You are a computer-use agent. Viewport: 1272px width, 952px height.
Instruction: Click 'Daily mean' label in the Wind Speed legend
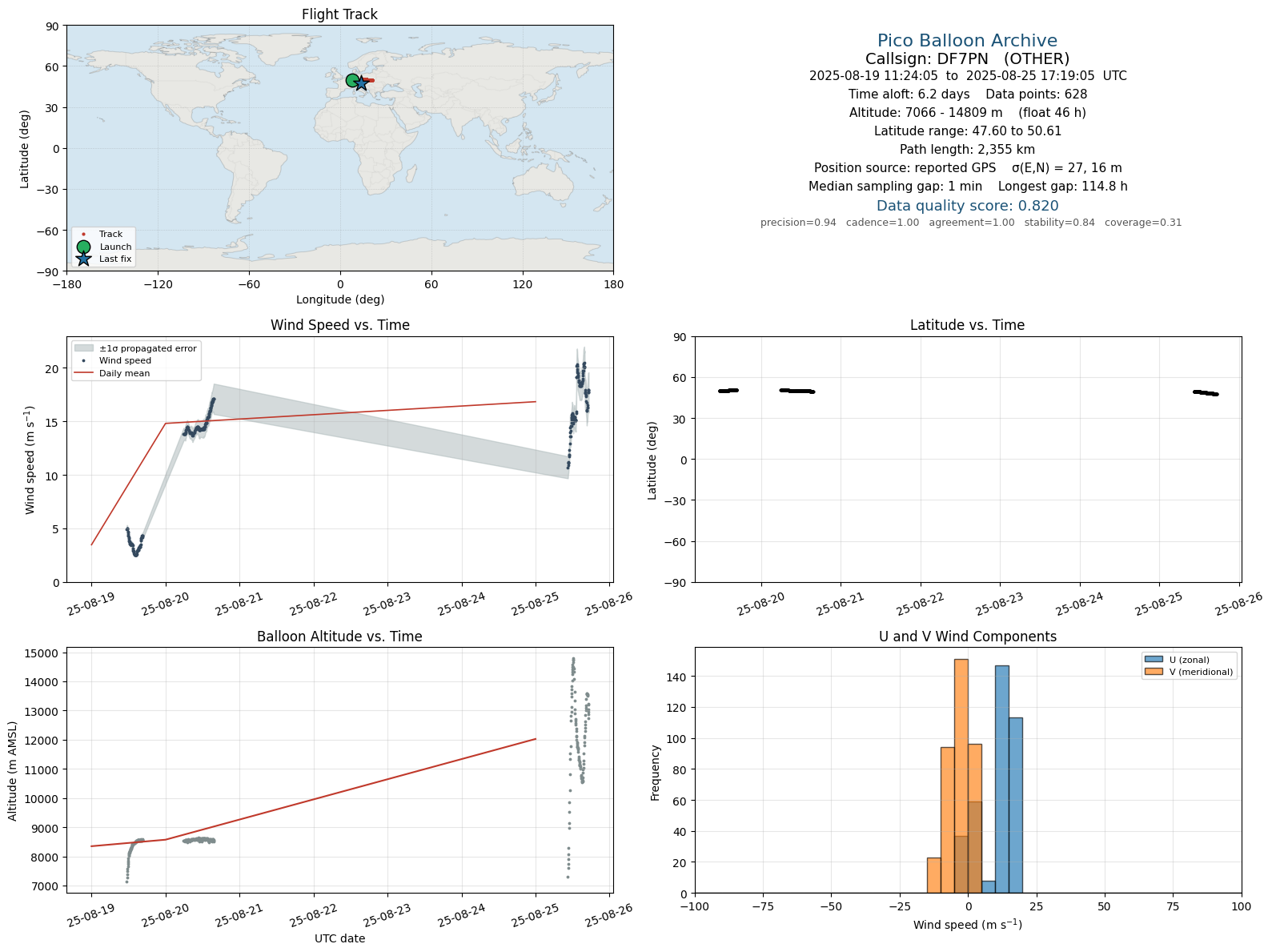(124, 373)
